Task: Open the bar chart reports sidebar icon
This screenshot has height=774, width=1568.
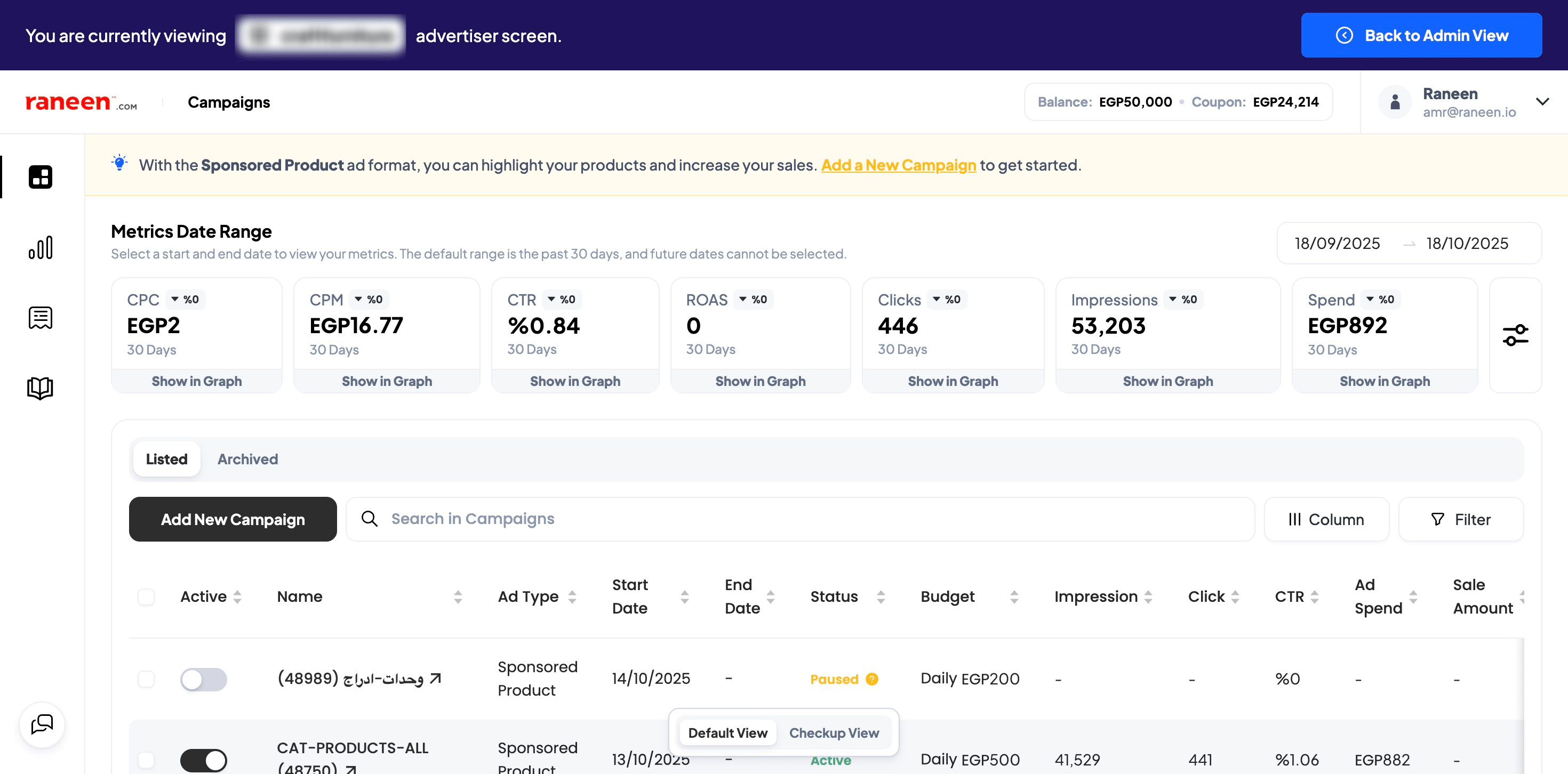Action: tap(40, 248)
